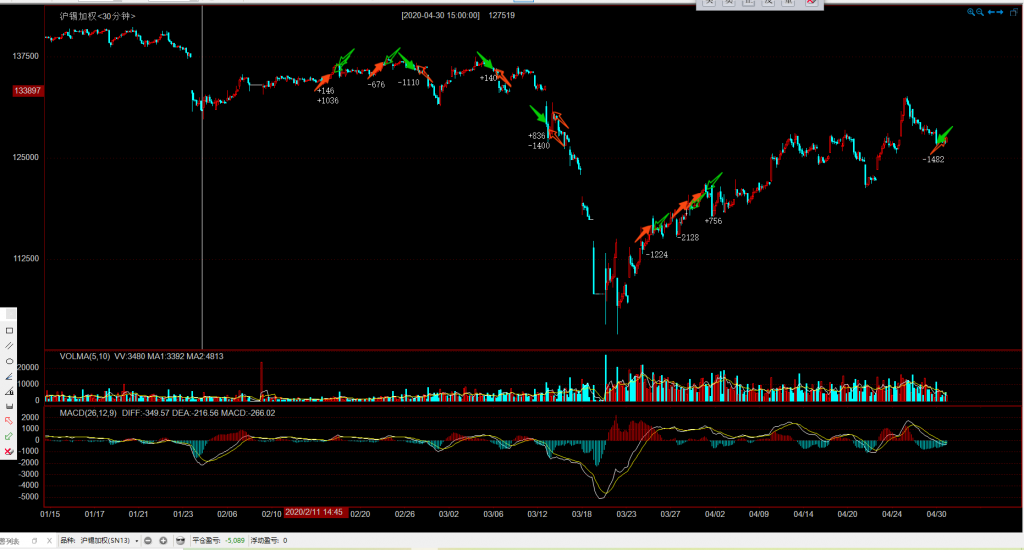The height and width of the screenshot is (550, 1024).
Task: Click the restore window icon at top right
Action: click(1015, 12)
